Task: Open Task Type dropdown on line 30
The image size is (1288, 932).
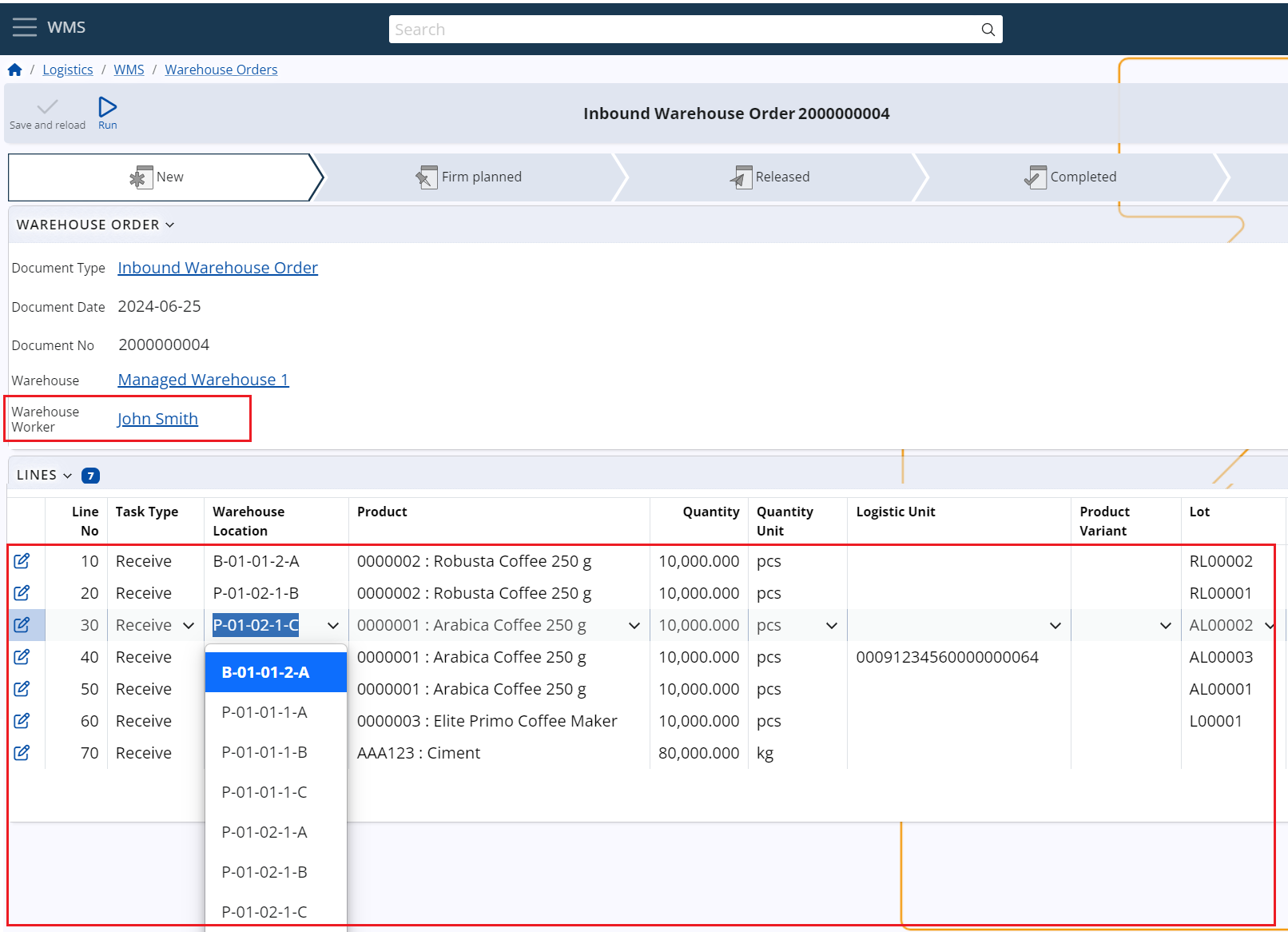Action: click(x=189, y=625)
